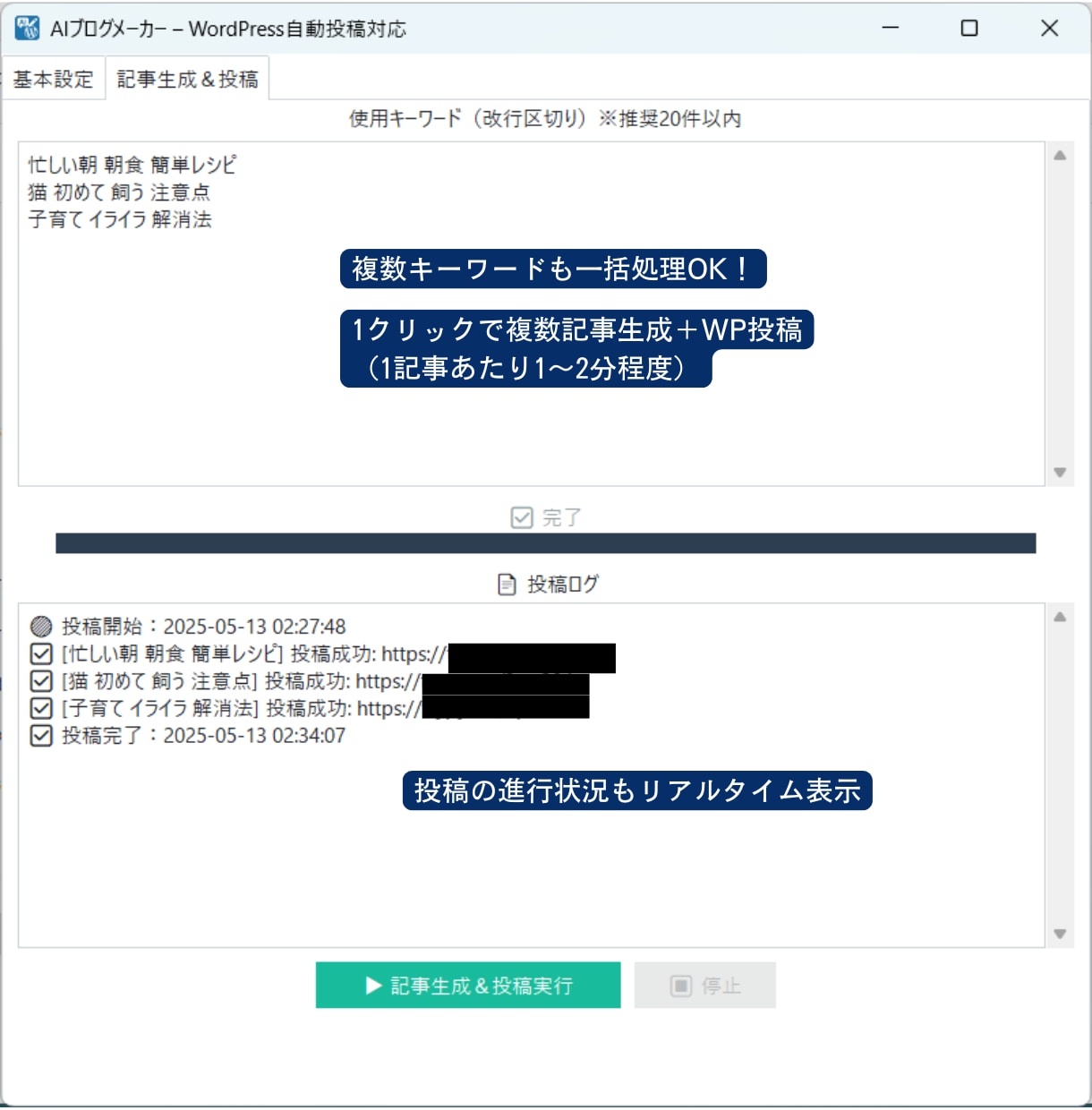This screenshot has width=1092, height=1110.
Task: Click the keyword box scrollbar down arrow
Action: [x=1060, y=472]
